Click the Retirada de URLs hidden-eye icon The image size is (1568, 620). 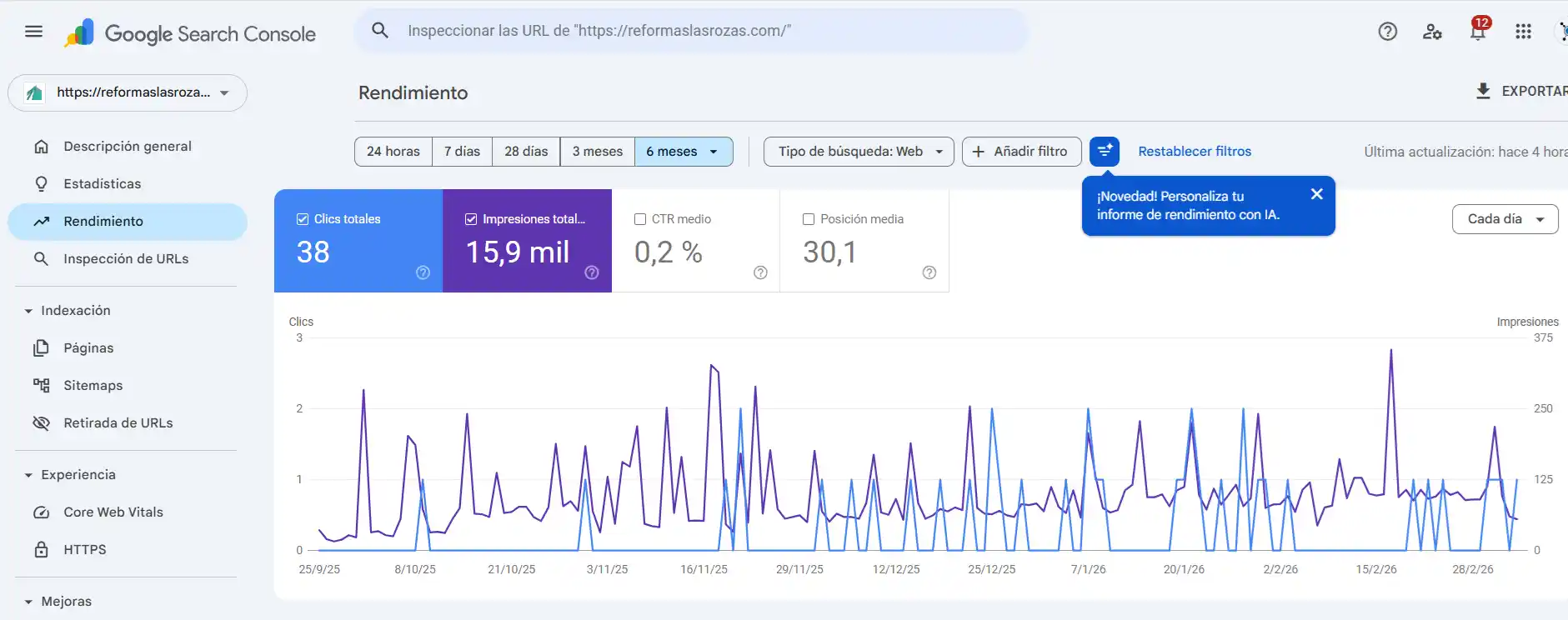click(x=41, y=423)
